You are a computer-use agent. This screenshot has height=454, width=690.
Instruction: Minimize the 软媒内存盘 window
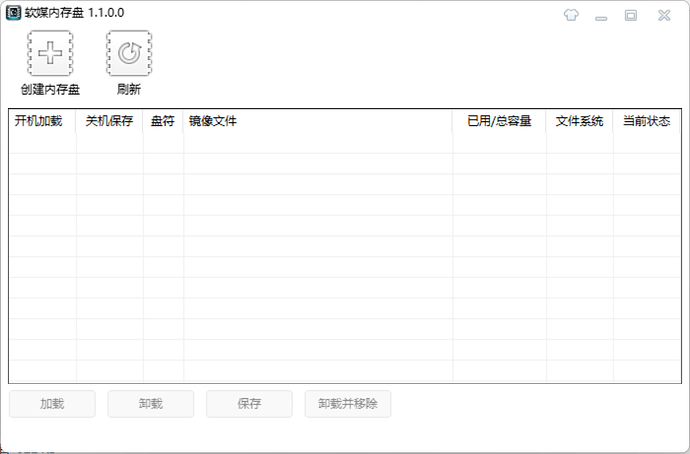[x=601, y=16]
